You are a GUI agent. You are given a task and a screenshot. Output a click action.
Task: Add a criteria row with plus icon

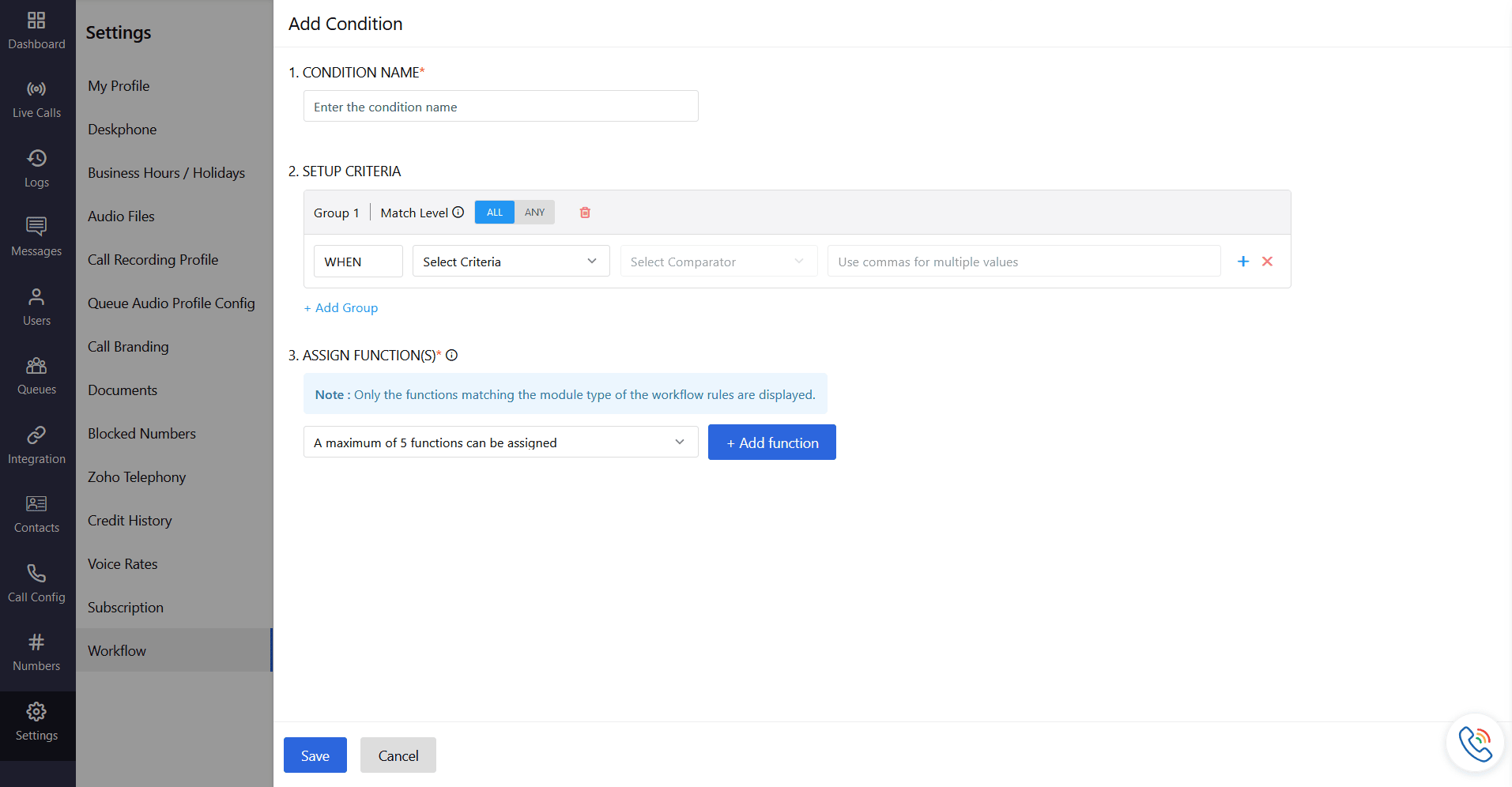1243,262
